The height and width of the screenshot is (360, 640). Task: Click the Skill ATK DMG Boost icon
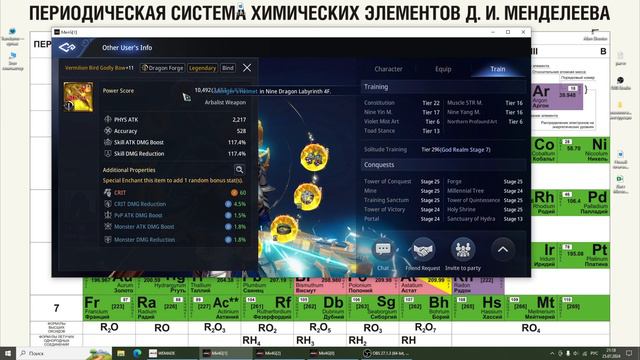[x=108, y=142]
